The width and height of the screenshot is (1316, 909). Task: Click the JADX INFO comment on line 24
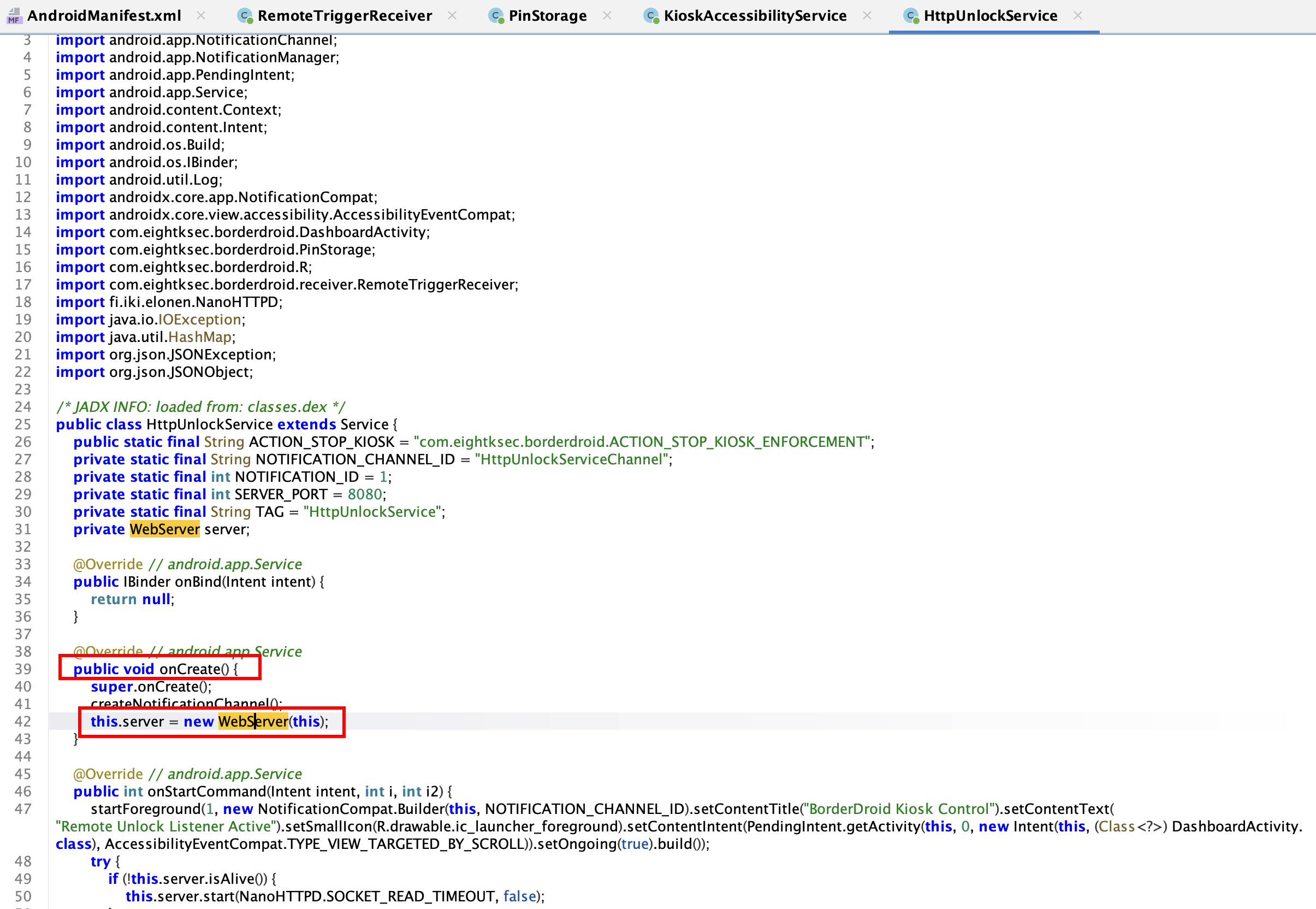pyautogui.click(x=200, y=406)
